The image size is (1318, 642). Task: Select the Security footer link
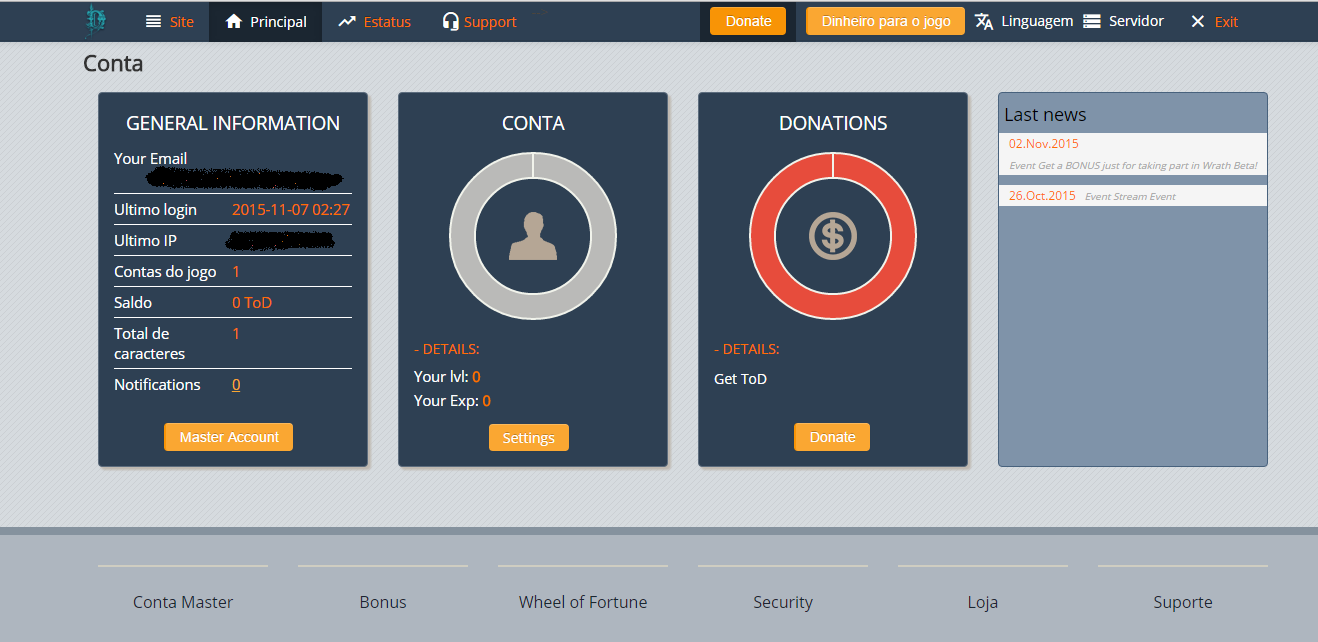[782, 602]
